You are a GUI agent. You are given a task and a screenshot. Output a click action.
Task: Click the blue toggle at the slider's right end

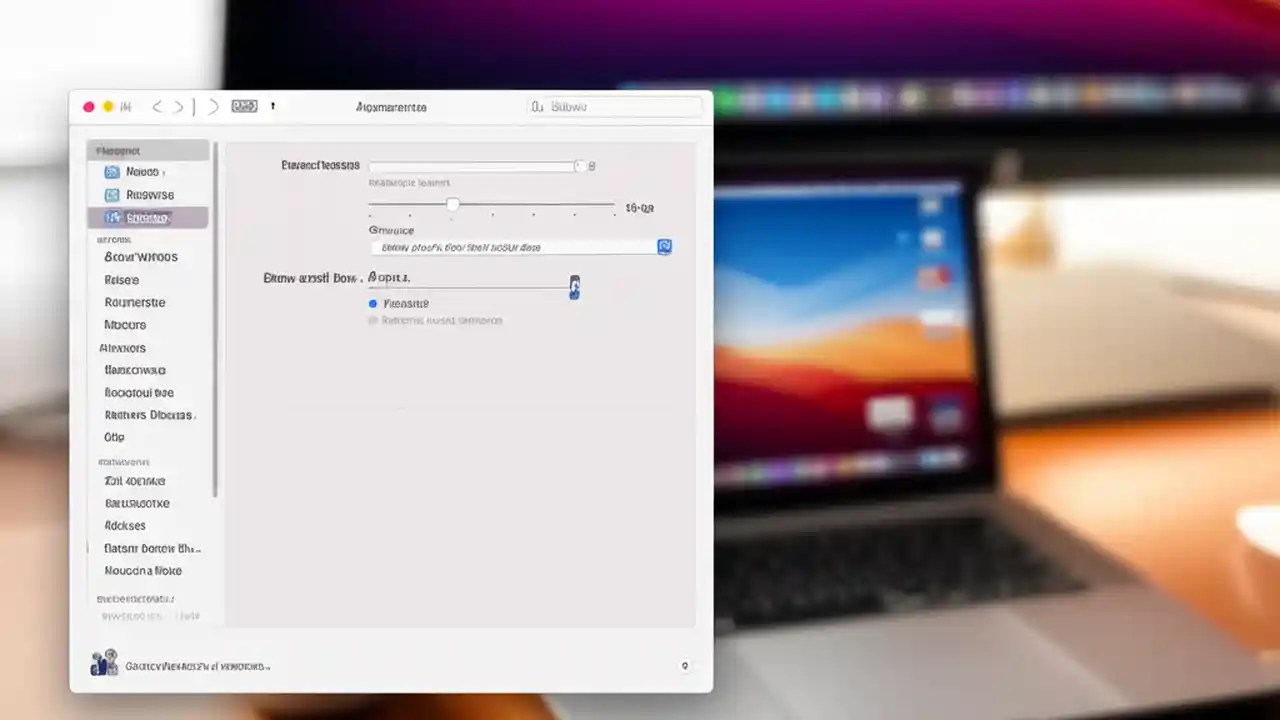pyautogui.click(x=574, y=287)
